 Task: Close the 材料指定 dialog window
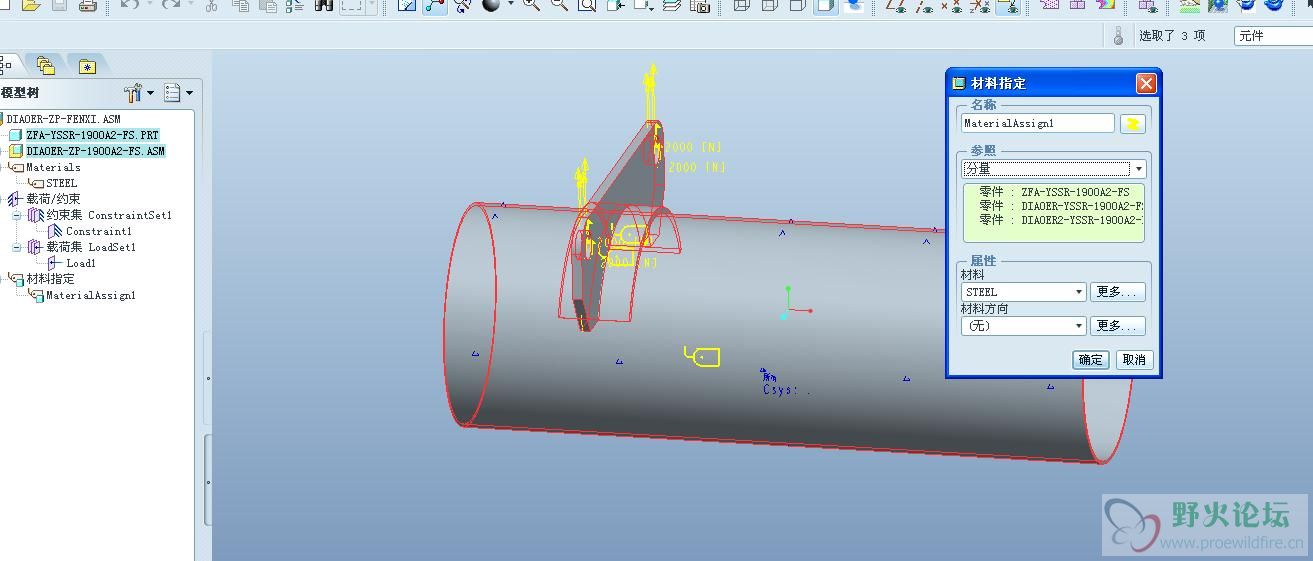click(1146, 83)
